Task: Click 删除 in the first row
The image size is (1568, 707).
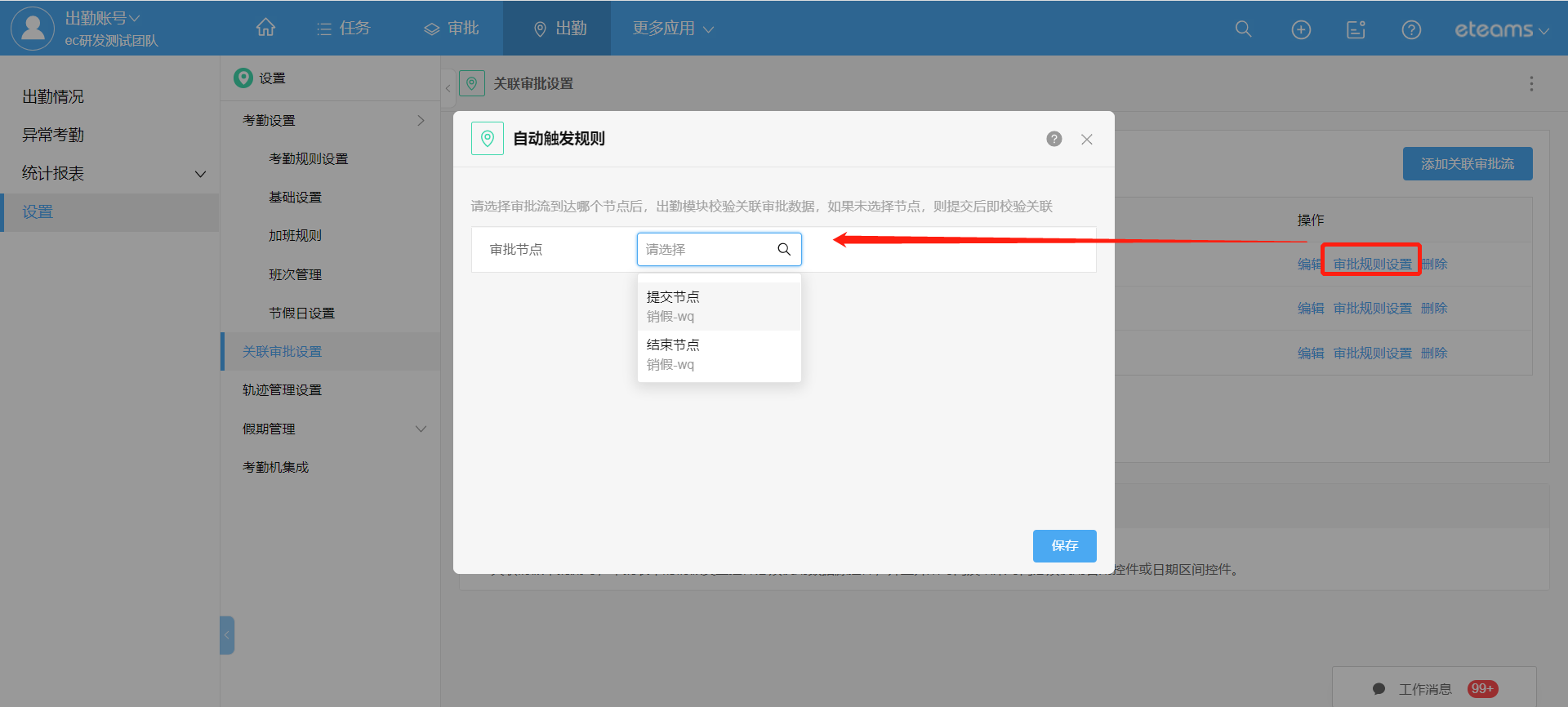Action: click(x=1434, y=264)
